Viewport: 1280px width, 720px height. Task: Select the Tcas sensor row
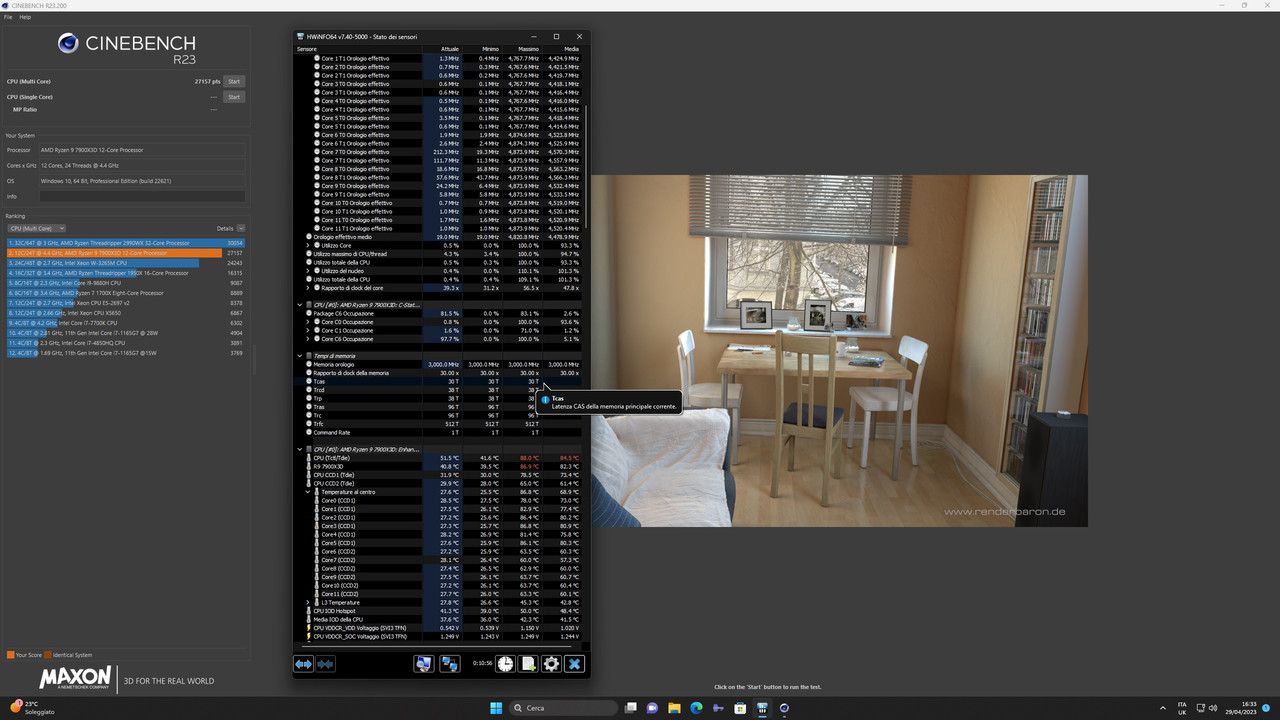[x=437, y=381]
